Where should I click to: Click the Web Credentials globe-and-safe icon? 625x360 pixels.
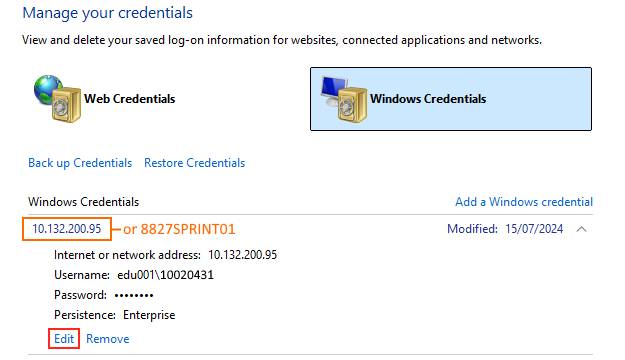57,98
